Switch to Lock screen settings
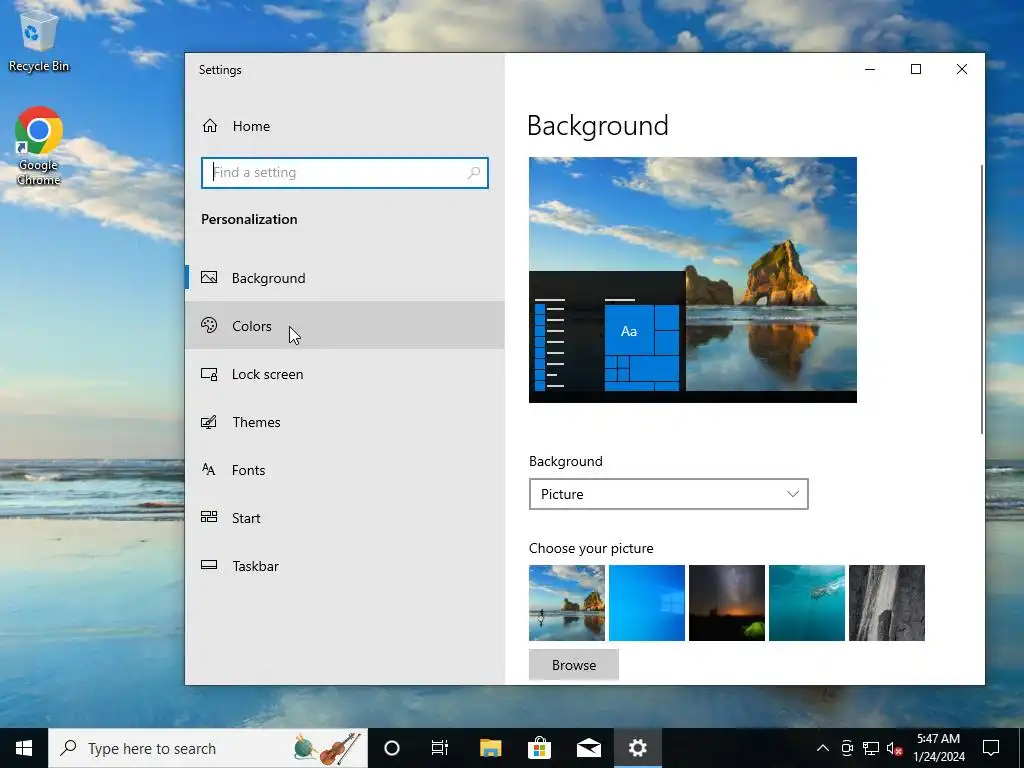Image resolution: width=1024 pixels, height=768 pixels. (345, 374)
